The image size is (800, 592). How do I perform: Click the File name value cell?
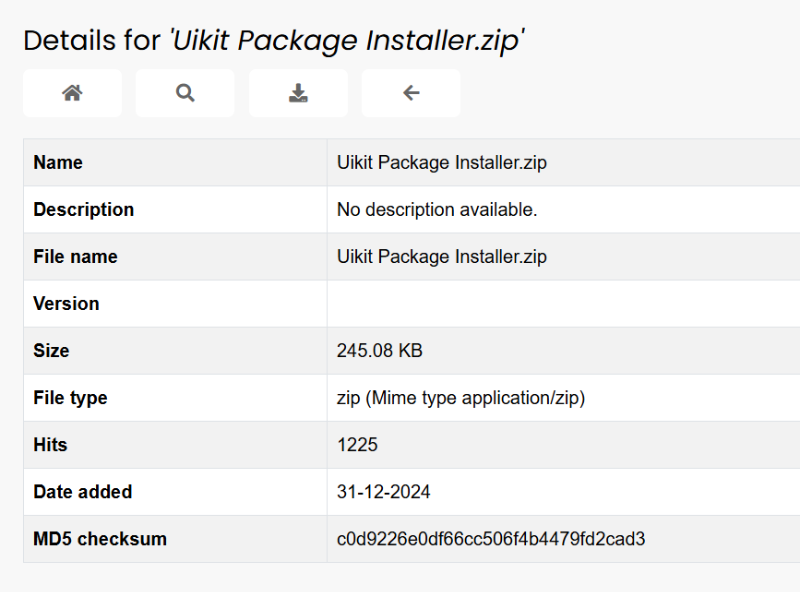(x=442, y=257)
